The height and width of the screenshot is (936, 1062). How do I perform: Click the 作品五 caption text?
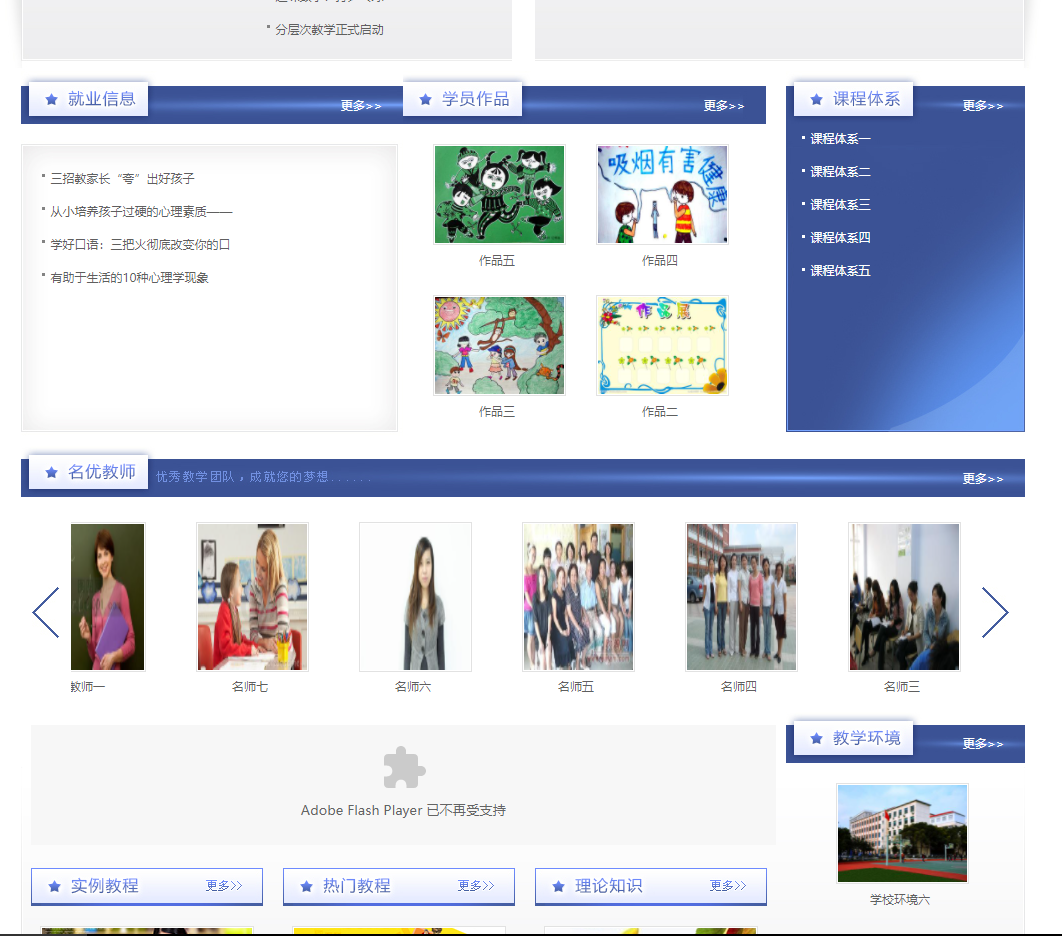click(x=497, y=261)
